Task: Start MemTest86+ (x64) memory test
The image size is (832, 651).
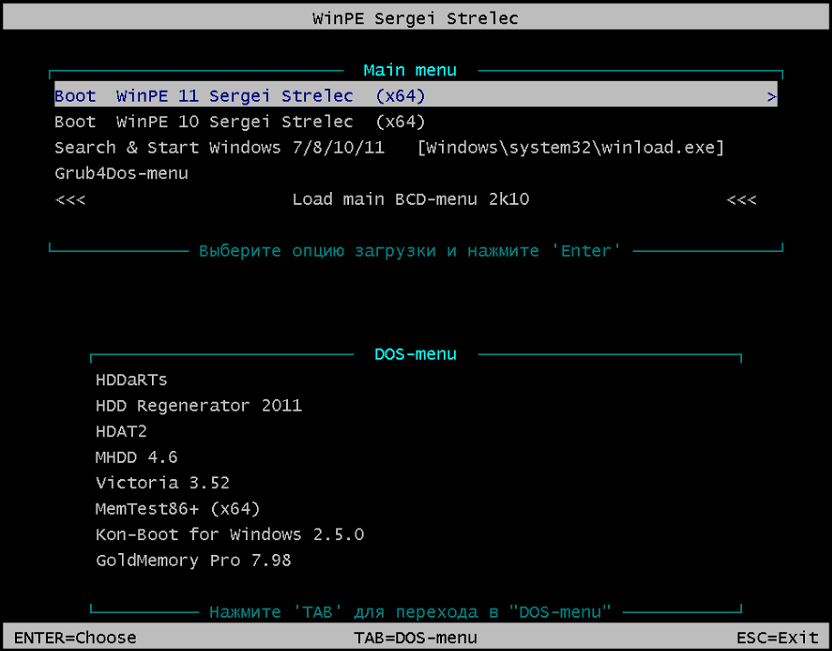Action: tap(177, 509)
